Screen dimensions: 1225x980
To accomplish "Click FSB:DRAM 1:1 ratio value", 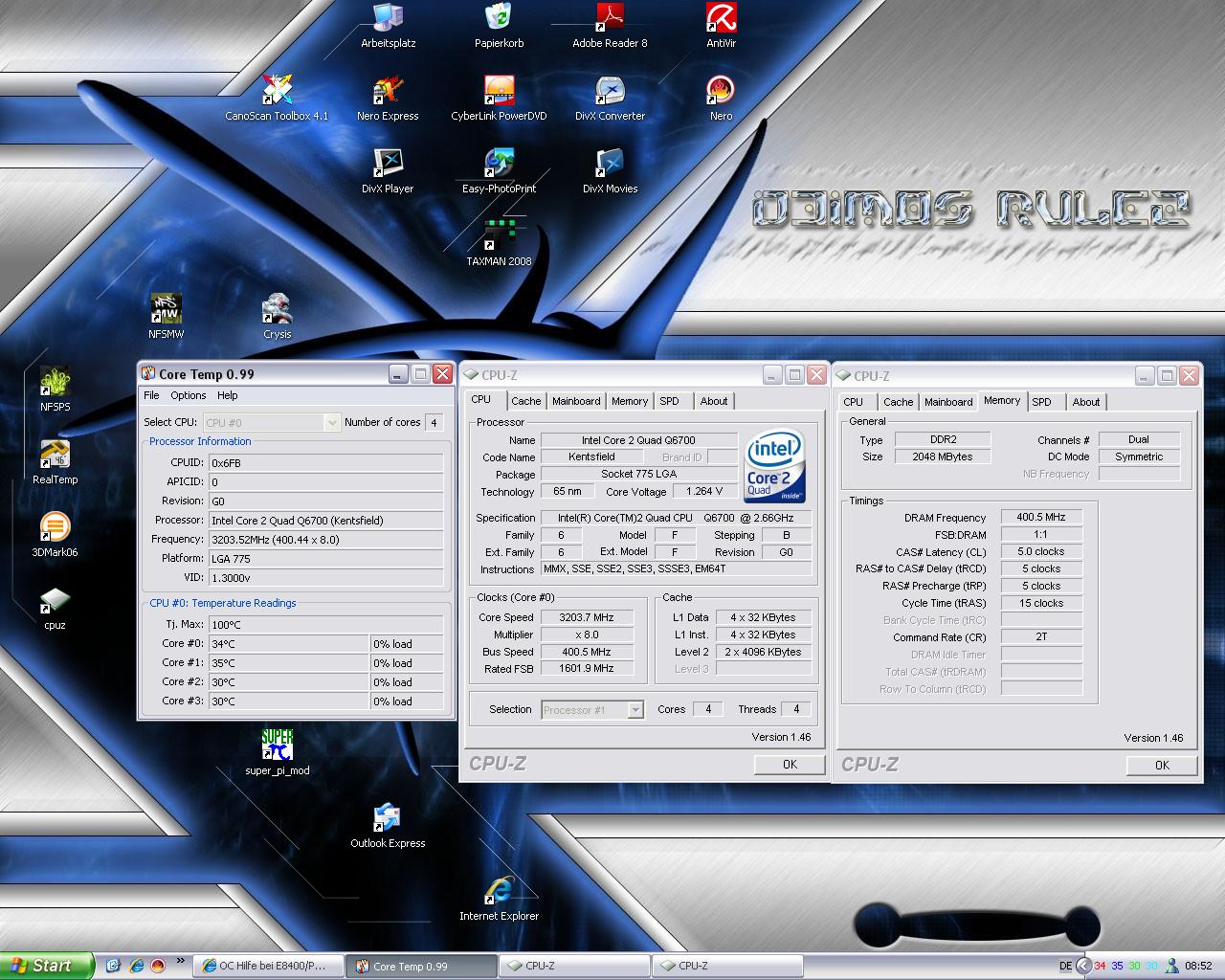I will 1041,534.
